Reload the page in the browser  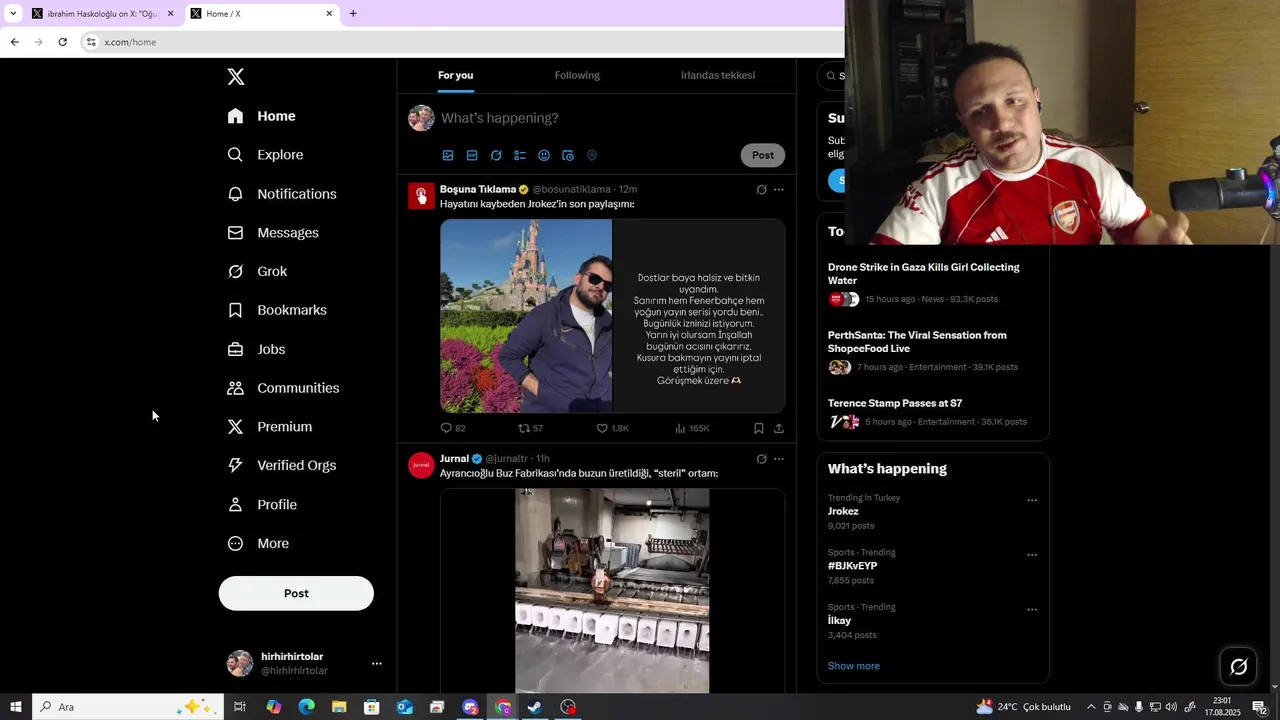coord(62,42)
